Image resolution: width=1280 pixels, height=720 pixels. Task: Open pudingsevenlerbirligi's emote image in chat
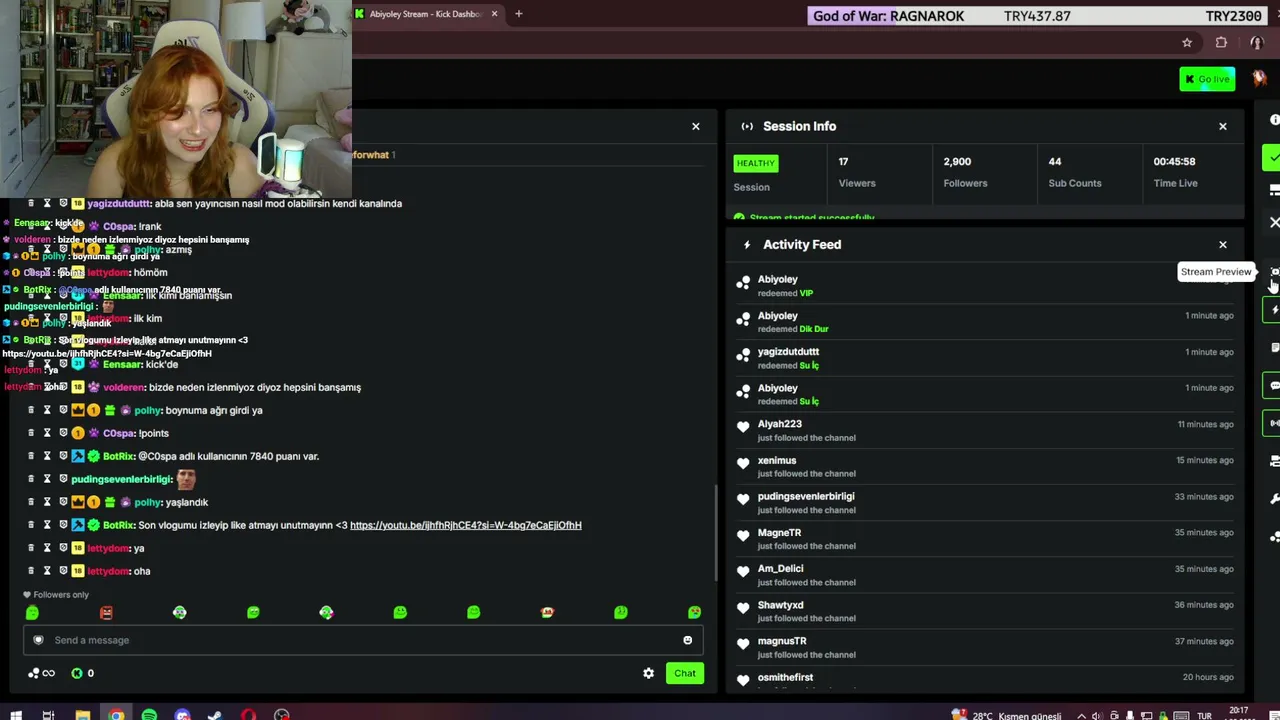pyautogui.click(x=186, y=479)
